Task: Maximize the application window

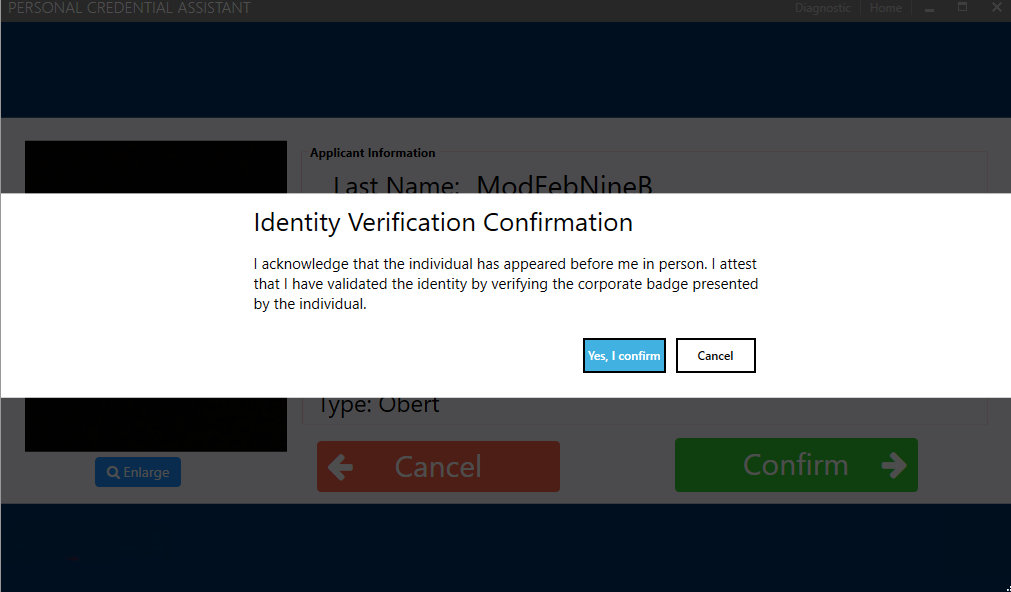Action: (x=963, y=8)
